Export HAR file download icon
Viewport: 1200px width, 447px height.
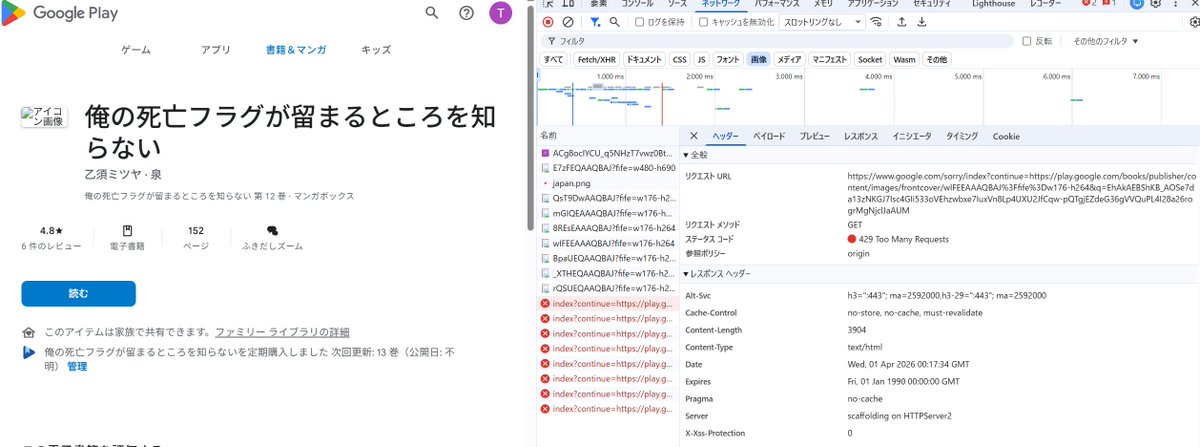(921, 21)
